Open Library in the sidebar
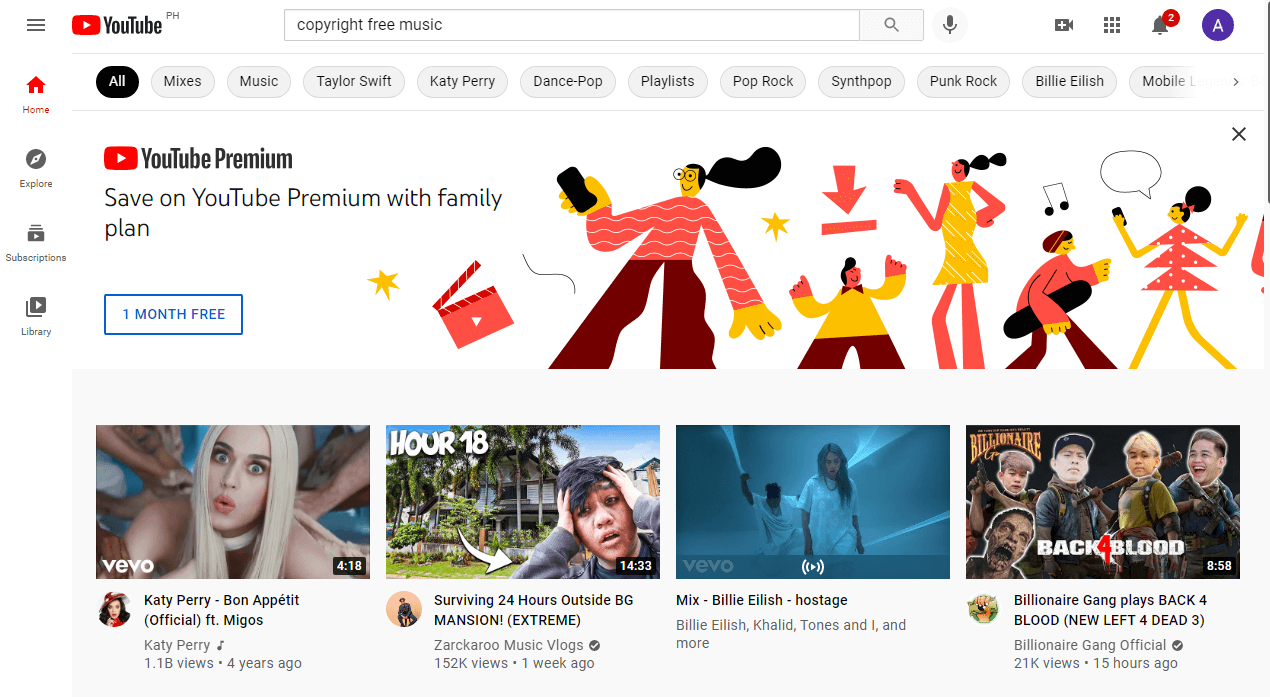1270x697 pixels. [36, 315]
